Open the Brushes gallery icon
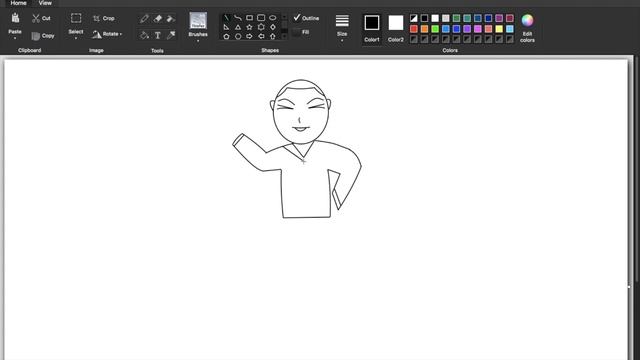The width and height of the screenshot is (640, 360). coord(198,20)
